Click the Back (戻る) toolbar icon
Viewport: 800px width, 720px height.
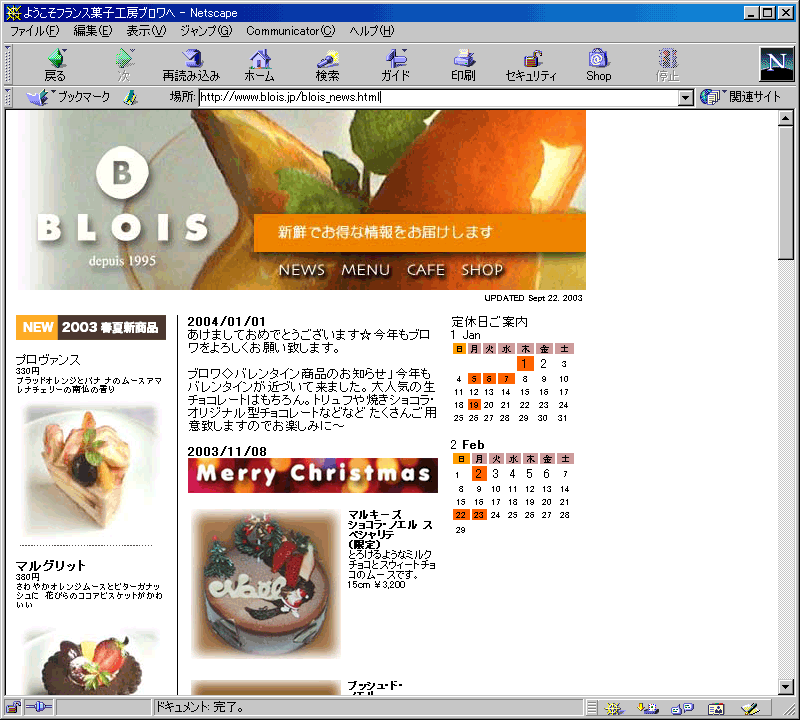[x=55, y=65]
